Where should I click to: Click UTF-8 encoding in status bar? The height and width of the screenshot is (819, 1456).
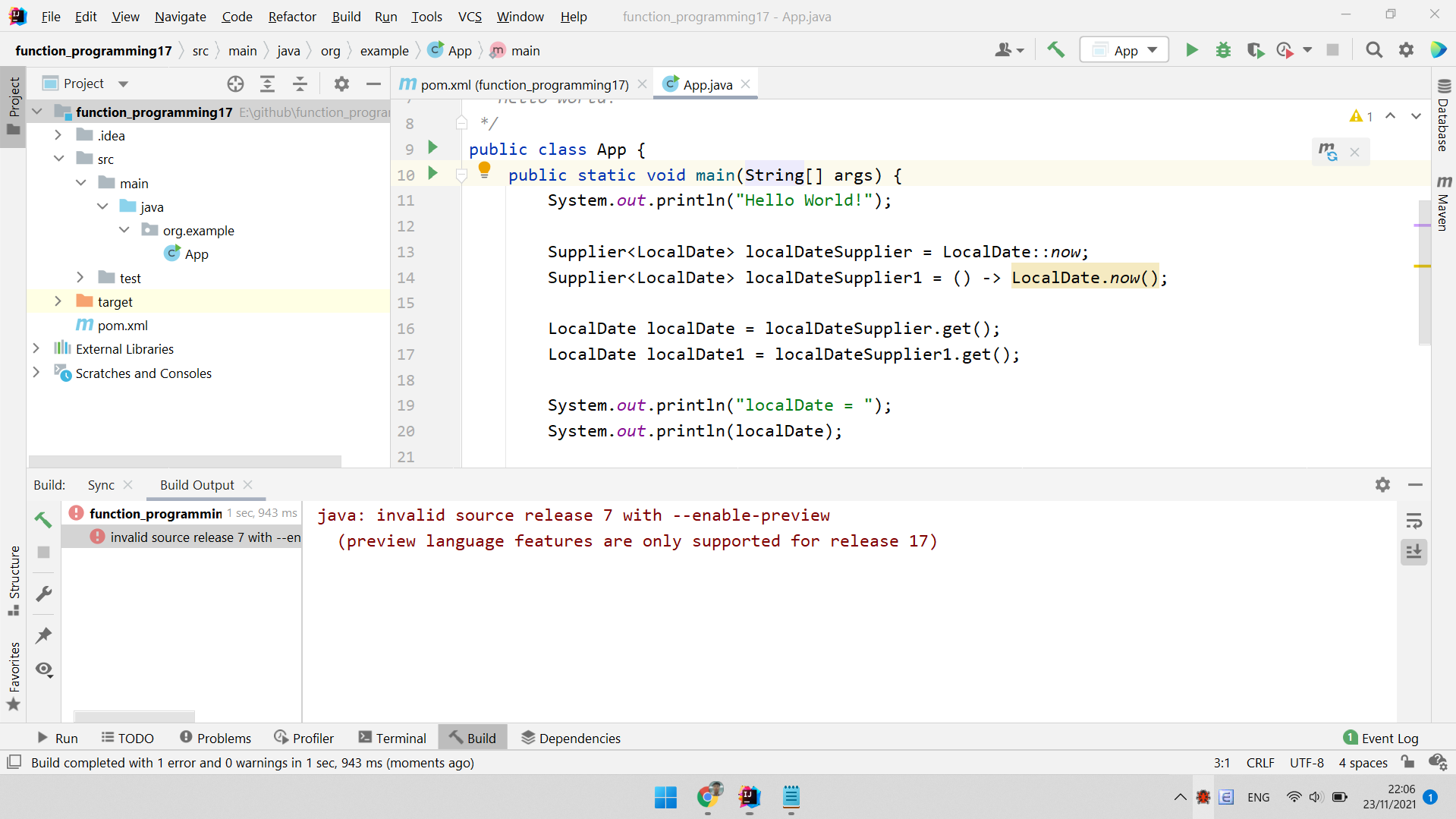pos(1307,762)
